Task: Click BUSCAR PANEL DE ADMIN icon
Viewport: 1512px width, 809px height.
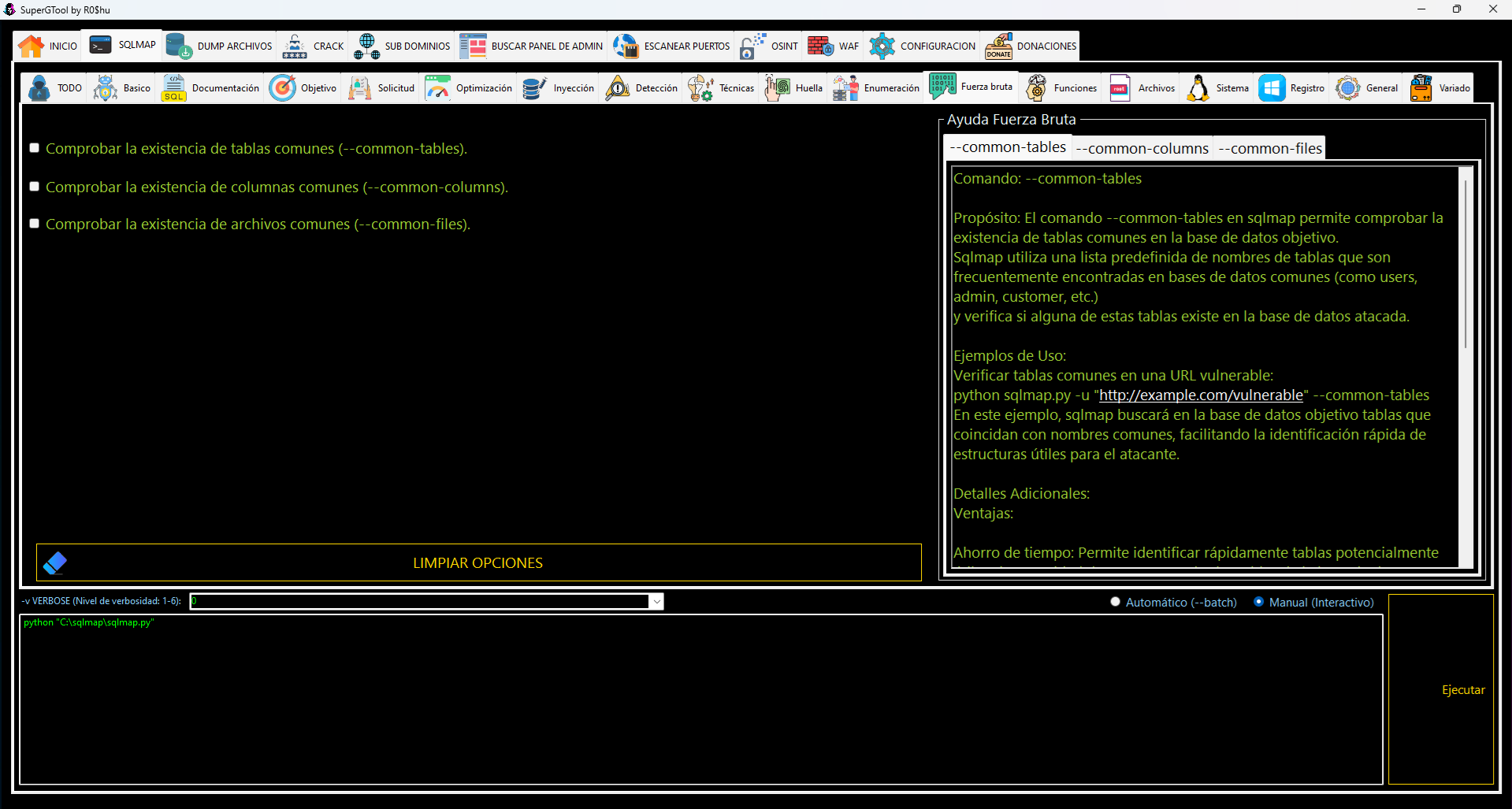Action: pos(473,46)
